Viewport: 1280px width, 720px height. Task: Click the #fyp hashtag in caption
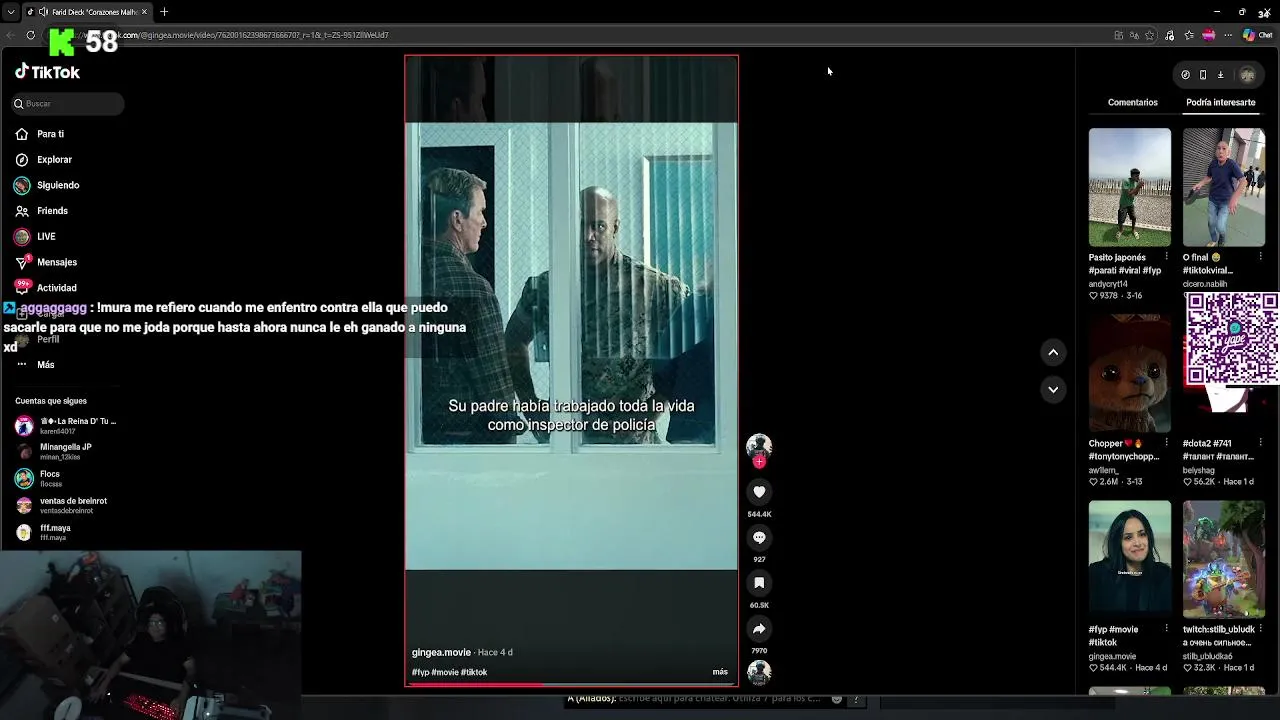pyautogui.click(x=420, y=672)
